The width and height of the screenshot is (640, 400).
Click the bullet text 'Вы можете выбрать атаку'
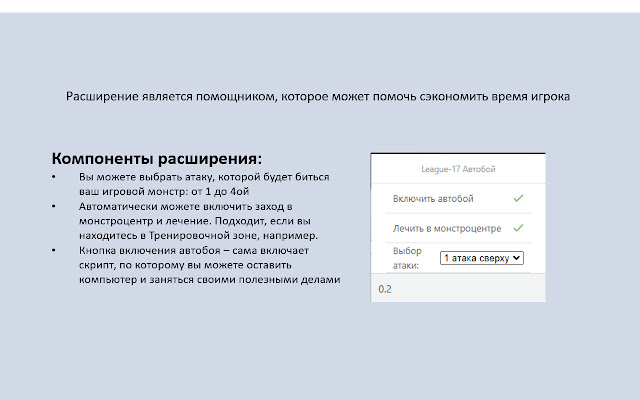tap(204, 184)
